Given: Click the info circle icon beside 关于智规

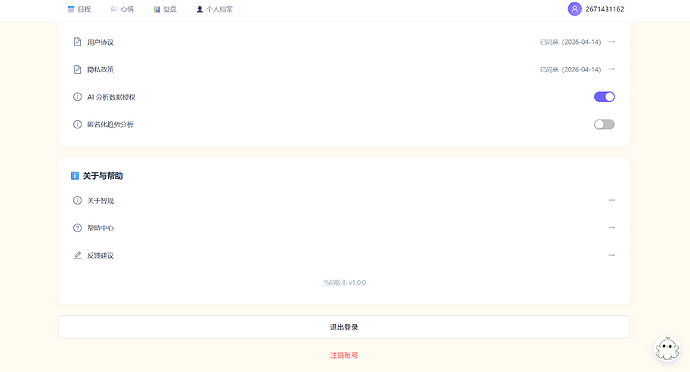Looking at the screenshot, I should point(77,200).
